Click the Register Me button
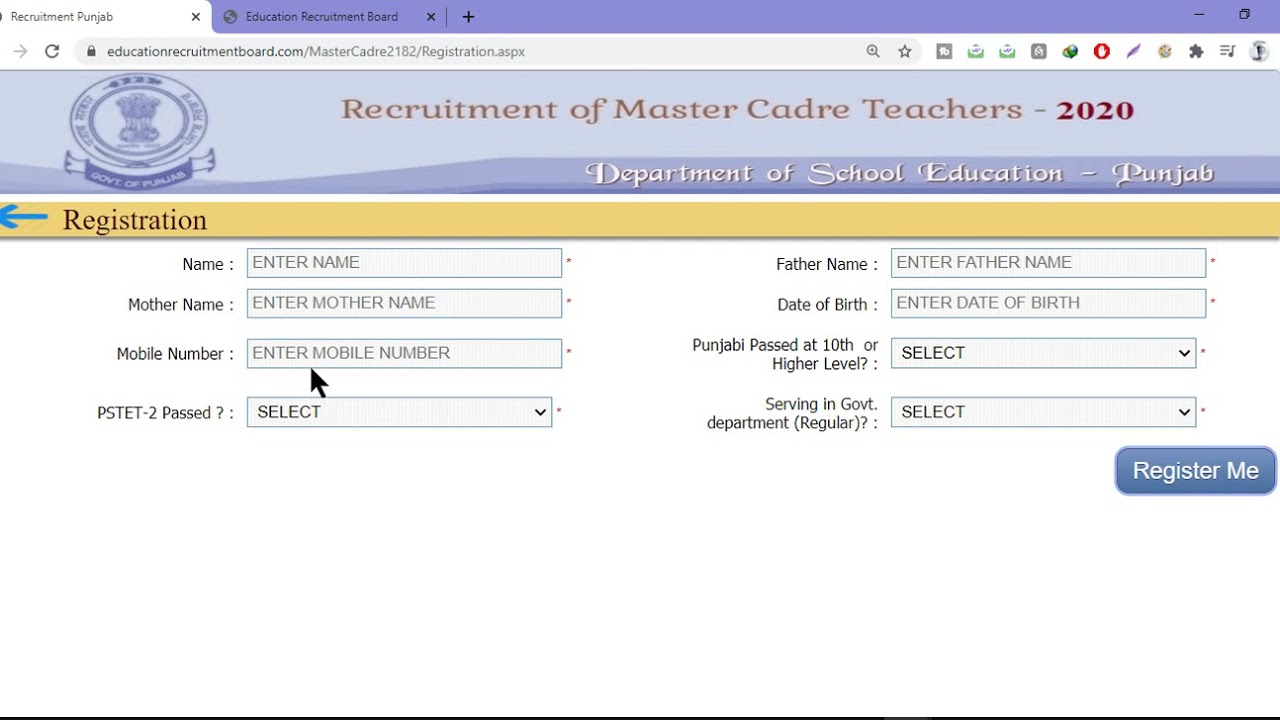The height and width of the screenshot is (720, 1280). point(1195,471)
